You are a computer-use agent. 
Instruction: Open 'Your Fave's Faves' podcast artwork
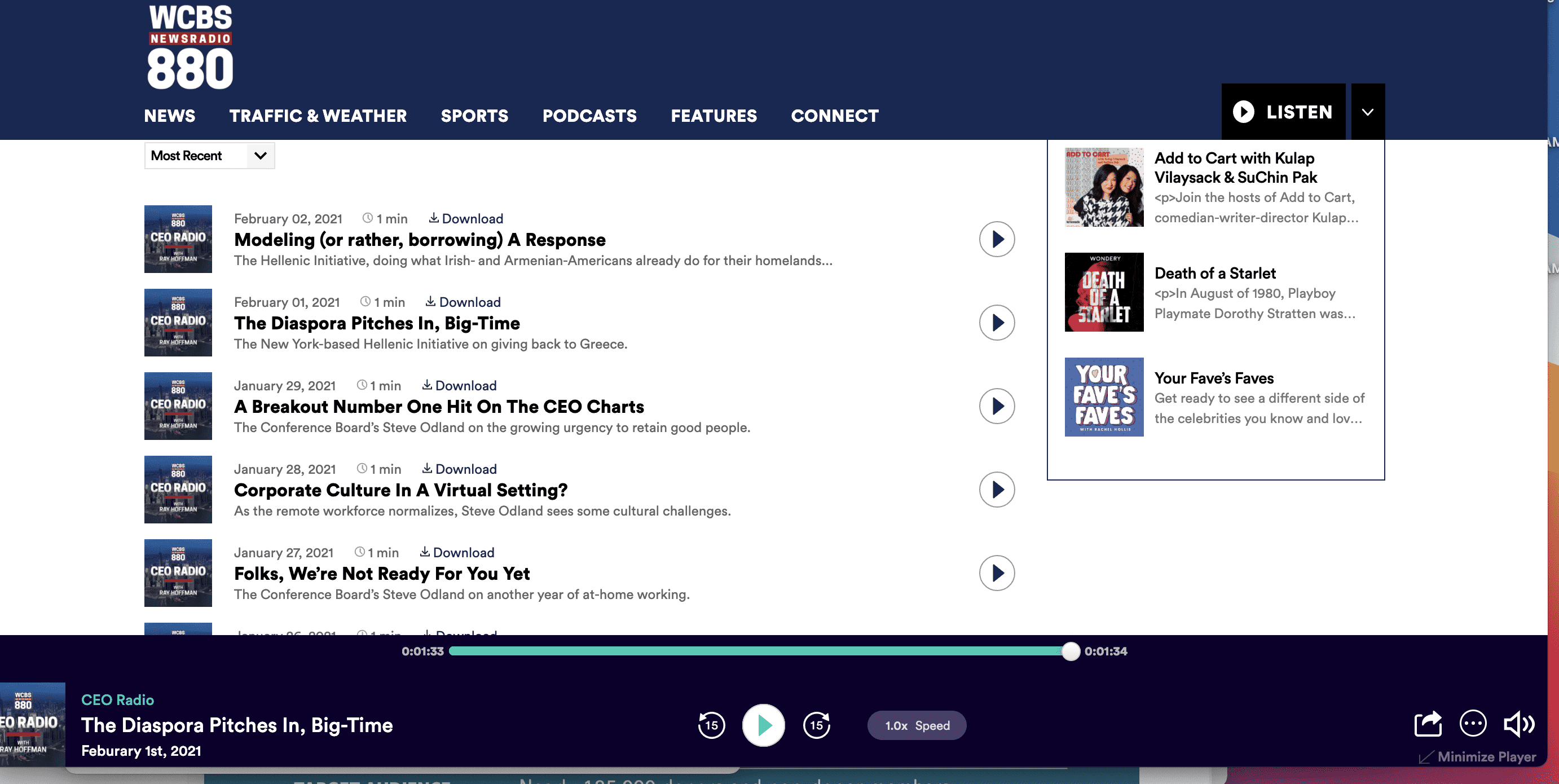1104,397
